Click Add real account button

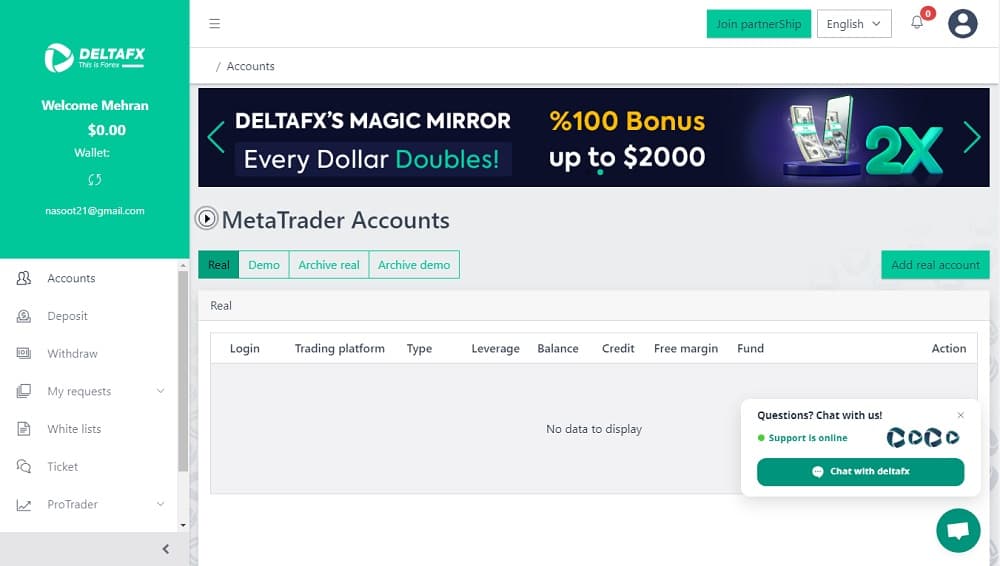tap(935, 265)
